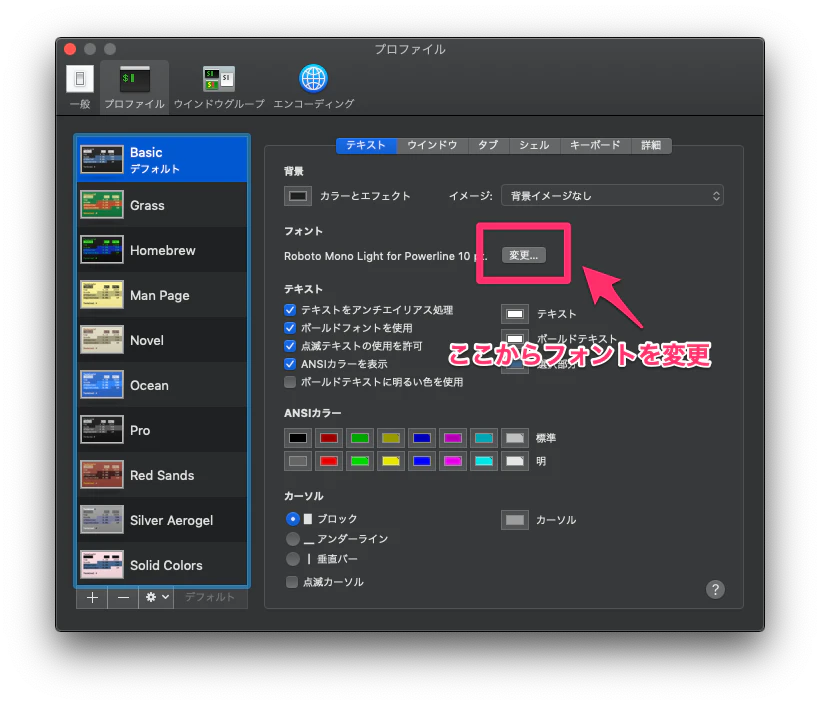
Task: Open the bright yellow ANSI swatch
Action: (391, 461)
